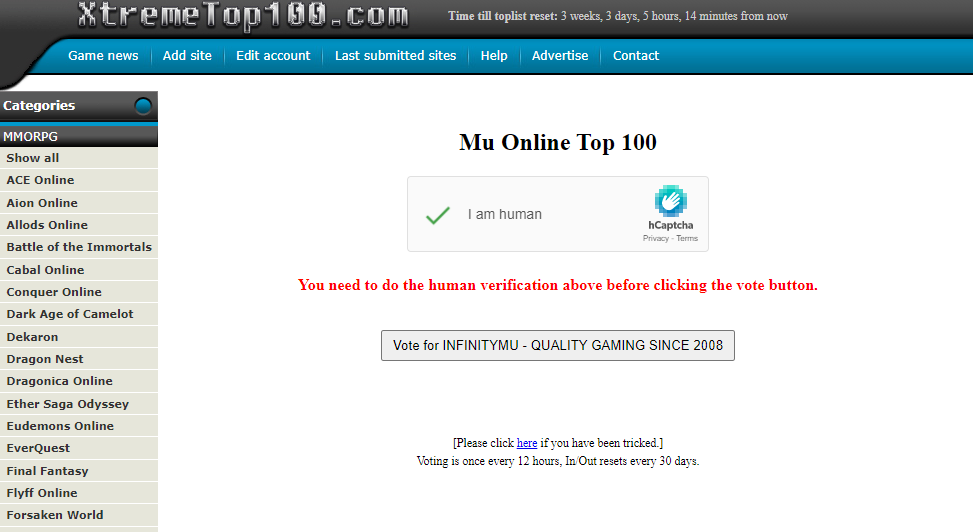Click the Mu Online Top 100 heading

pos(558,142)
